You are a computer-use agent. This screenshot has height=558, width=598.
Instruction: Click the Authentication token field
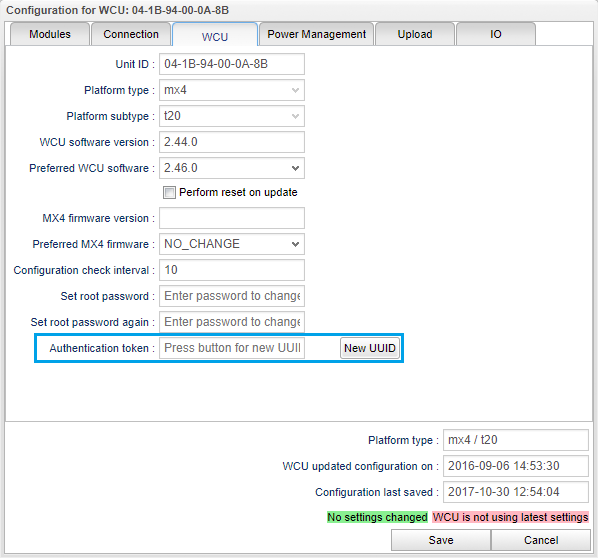coord(232,348)
